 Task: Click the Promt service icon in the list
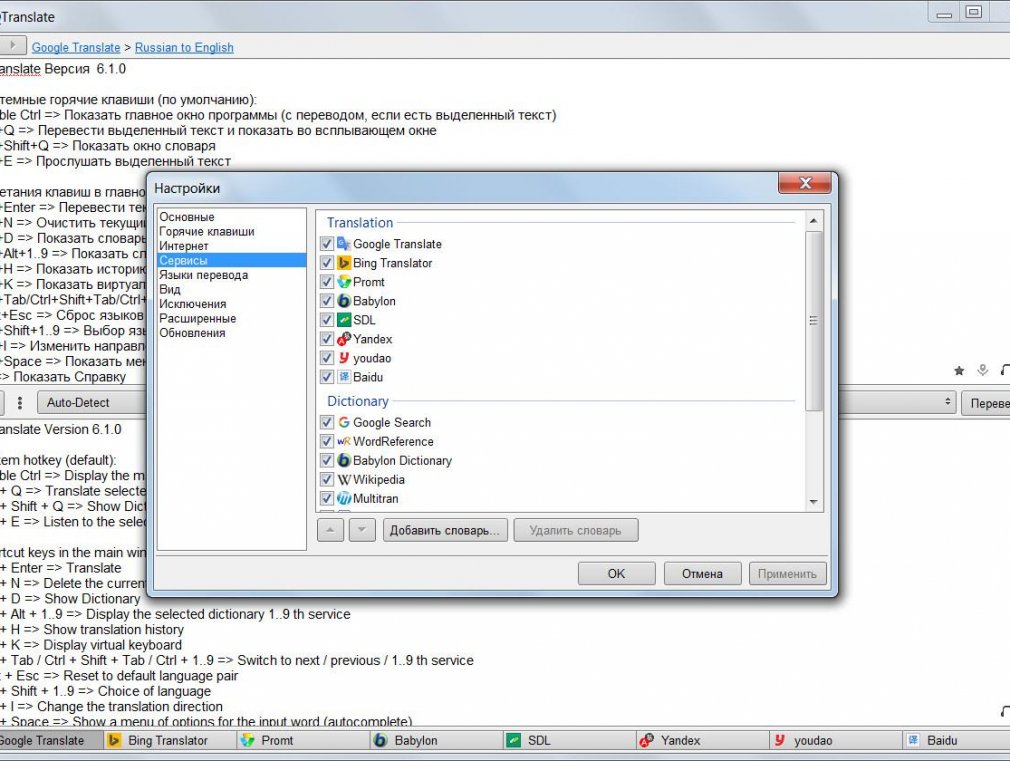(344, 282)
